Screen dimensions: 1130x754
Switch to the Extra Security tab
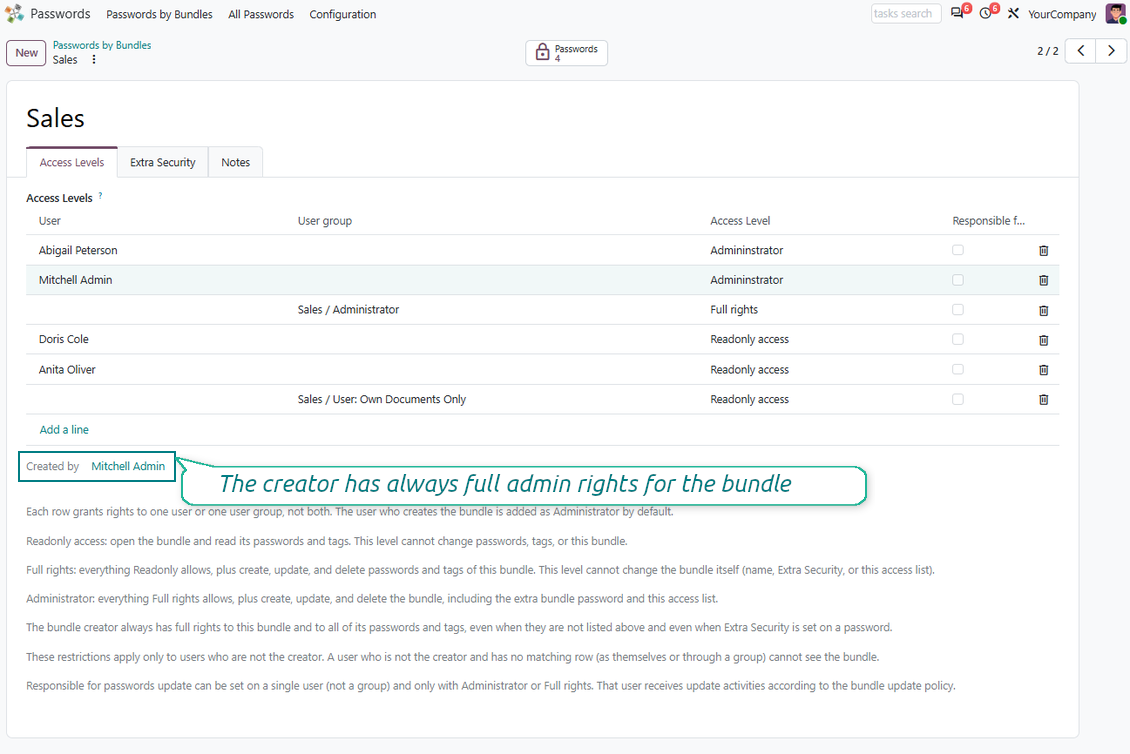pos(163,162)
